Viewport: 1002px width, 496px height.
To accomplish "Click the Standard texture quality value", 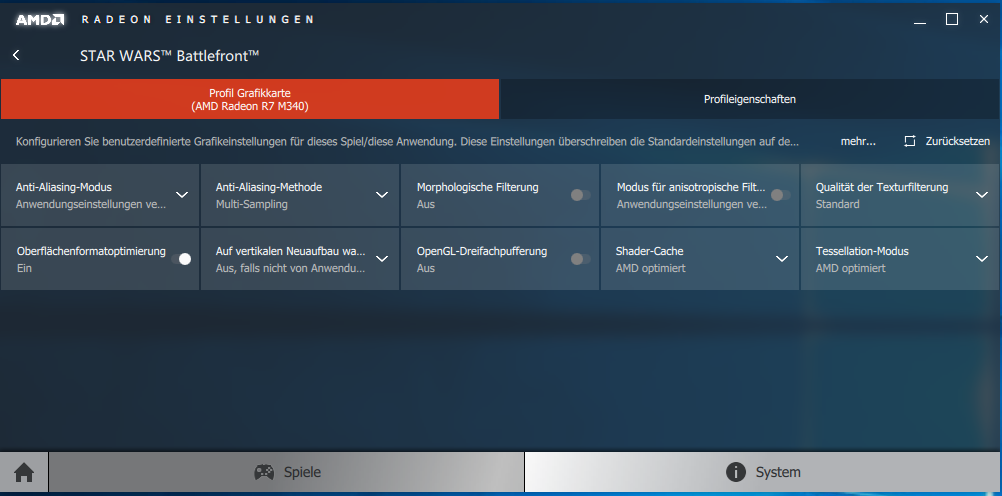I will pyautogui.click(x=837, y=205).
